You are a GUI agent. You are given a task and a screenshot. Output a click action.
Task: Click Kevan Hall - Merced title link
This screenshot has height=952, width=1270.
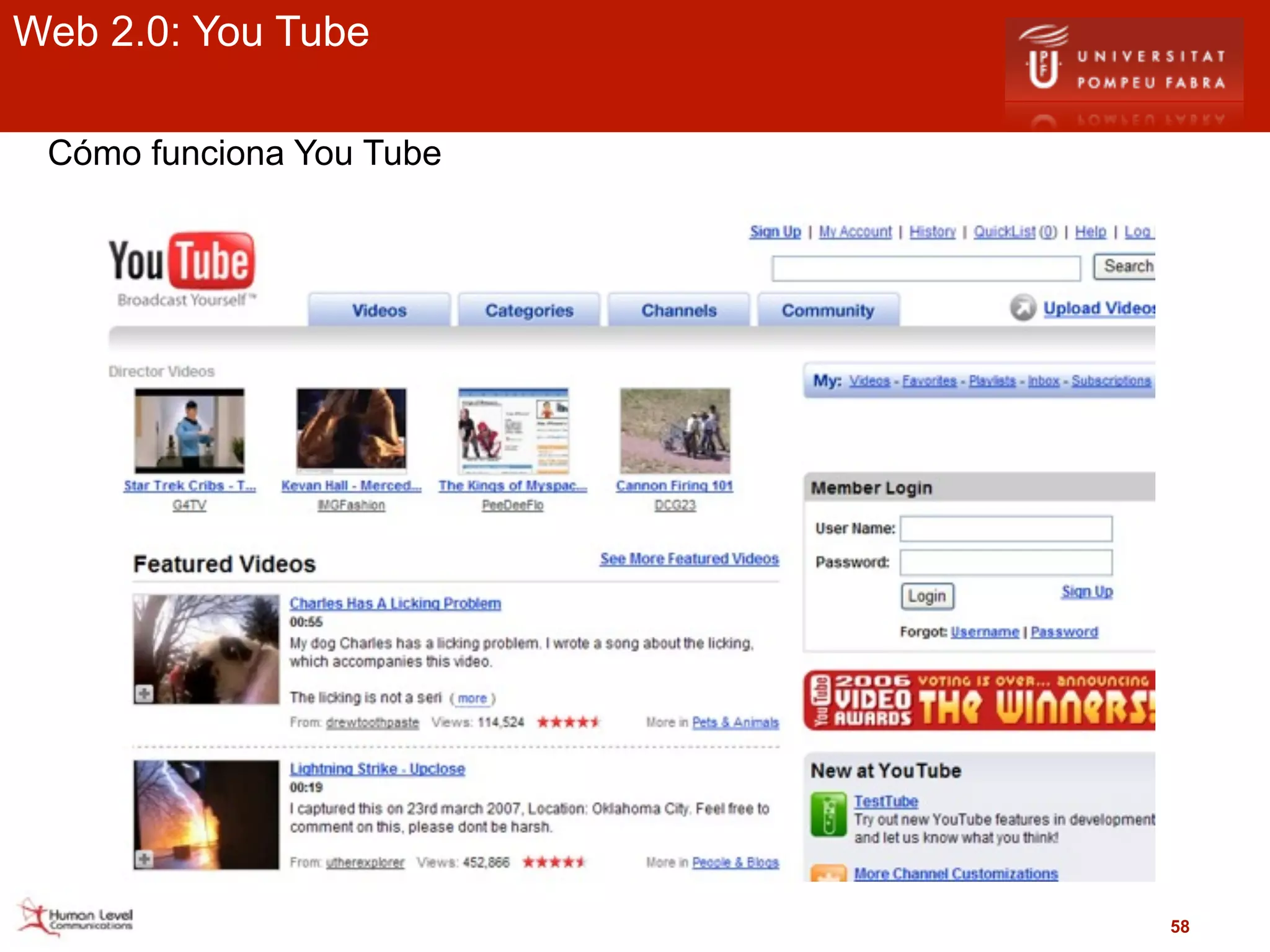351,486
